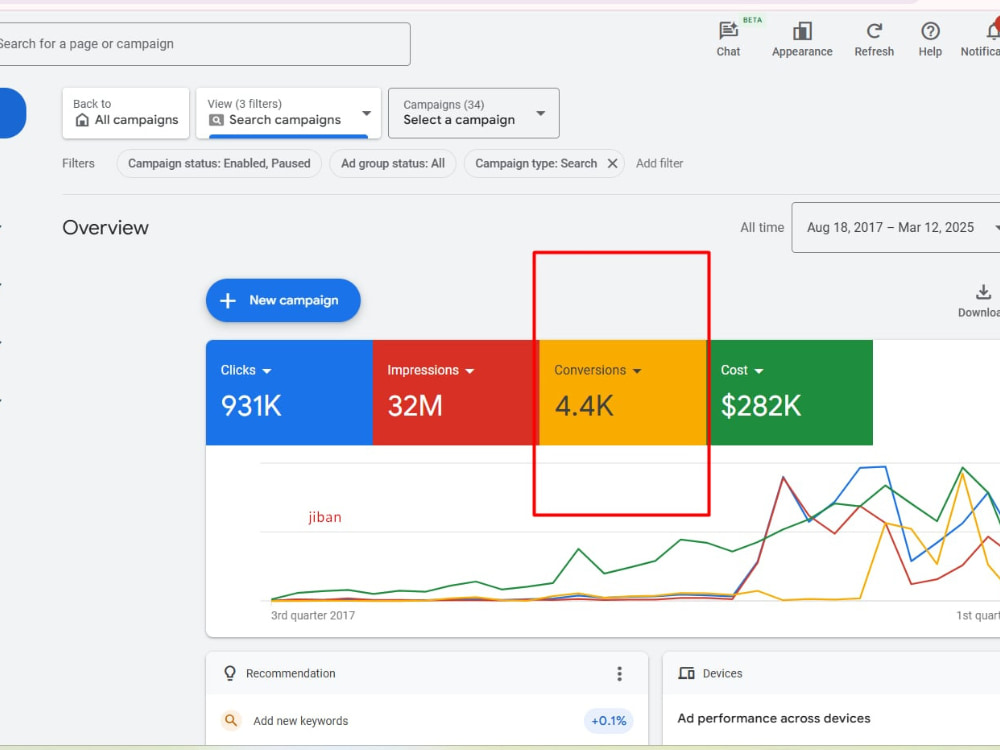Open the Impressions metric dropdown arrow
Screen dimensions: 1000x750
469,371
